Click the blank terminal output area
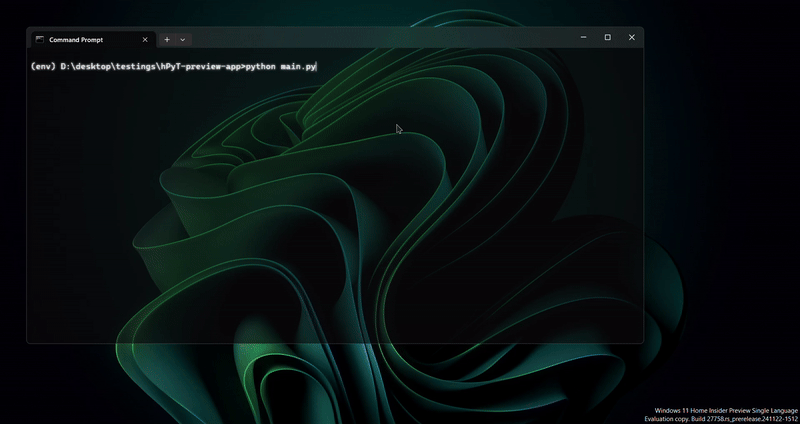800x424 pixels. point(330,220)
